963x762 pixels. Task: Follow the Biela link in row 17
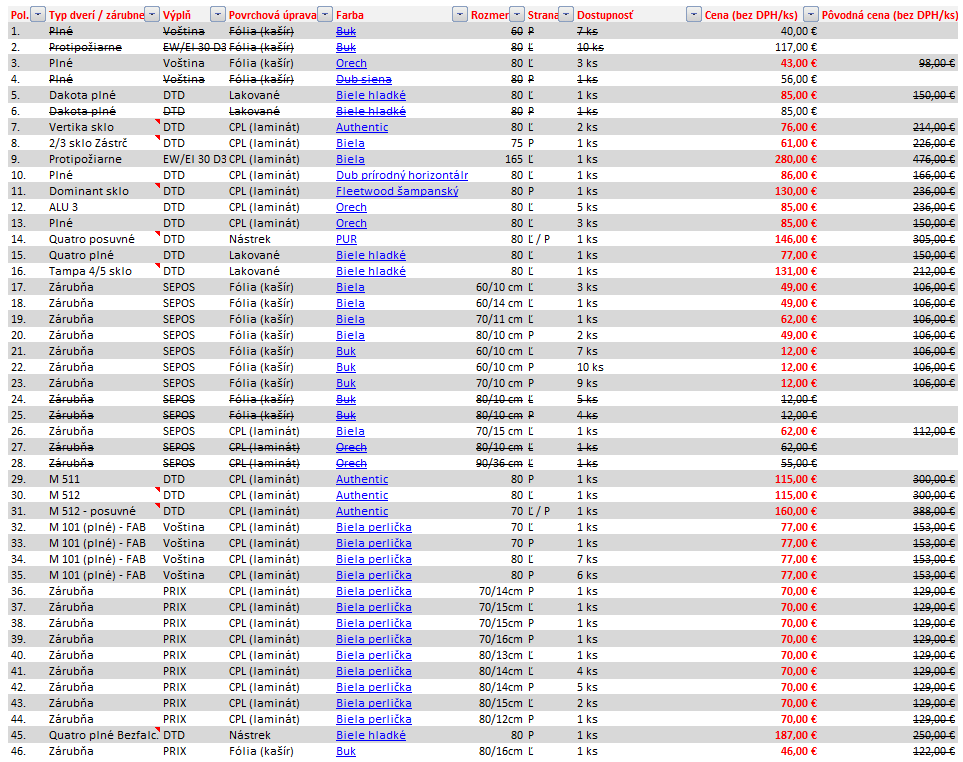pos(350,287)
